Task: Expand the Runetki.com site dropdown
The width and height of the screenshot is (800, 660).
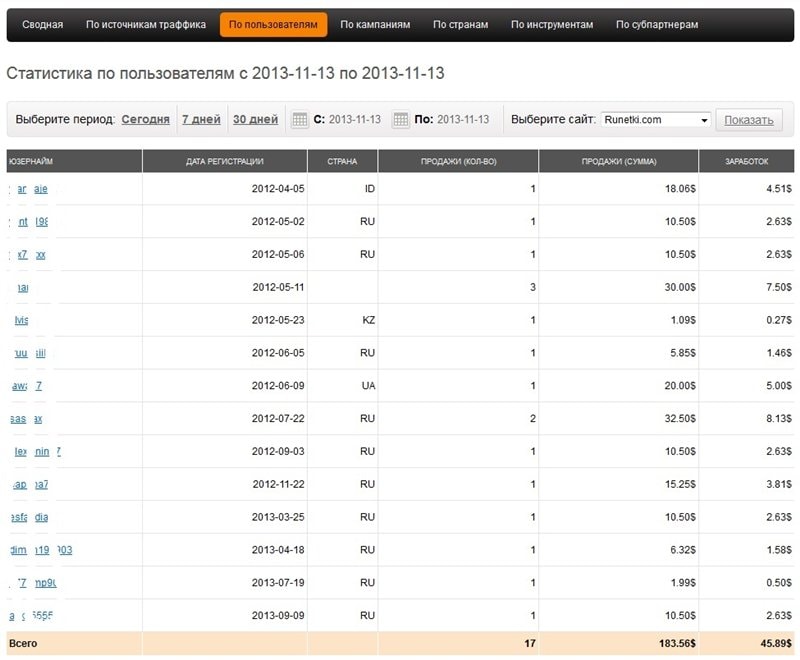Action: pos(704,120)
